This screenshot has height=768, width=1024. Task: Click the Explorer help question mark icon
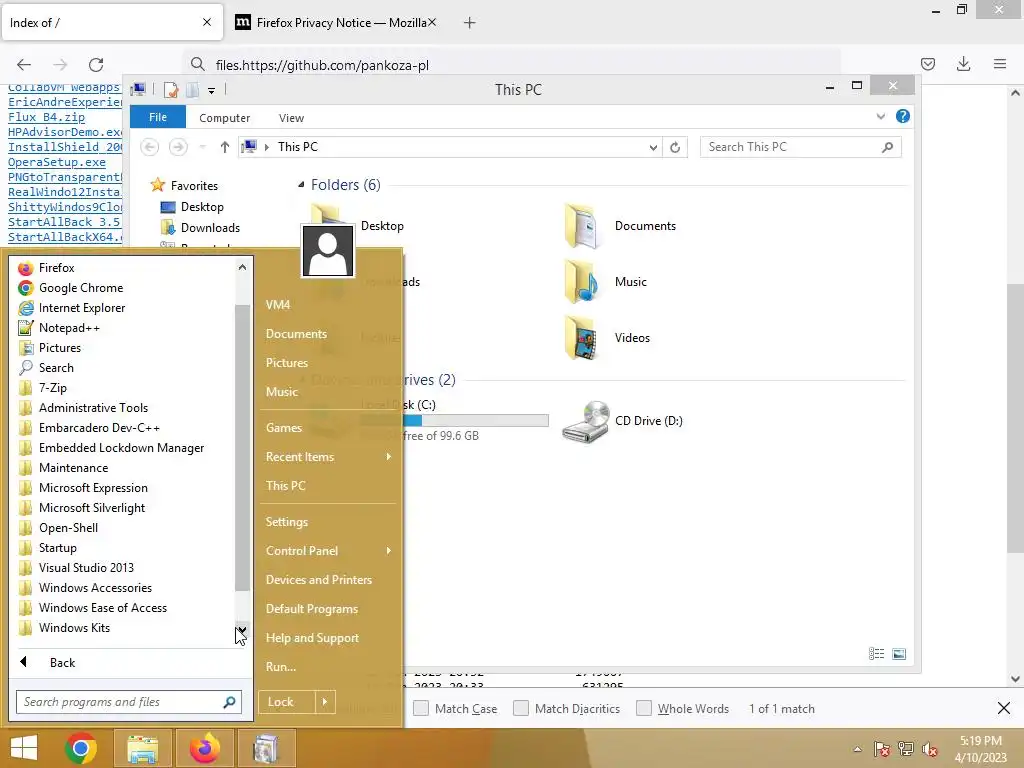(903, 116)
